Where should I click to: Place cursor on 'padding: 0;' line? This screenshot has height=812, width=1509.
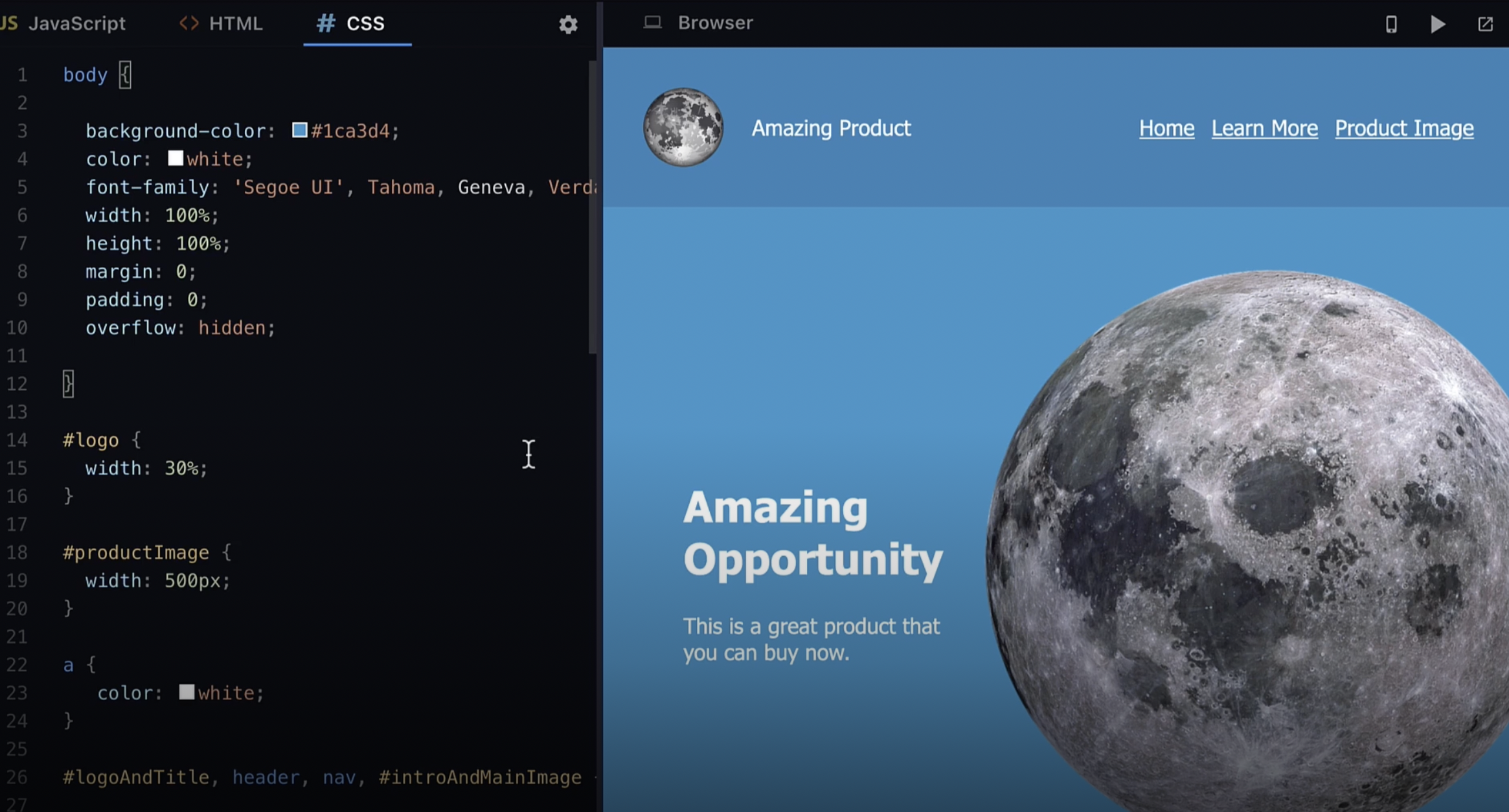146,300
